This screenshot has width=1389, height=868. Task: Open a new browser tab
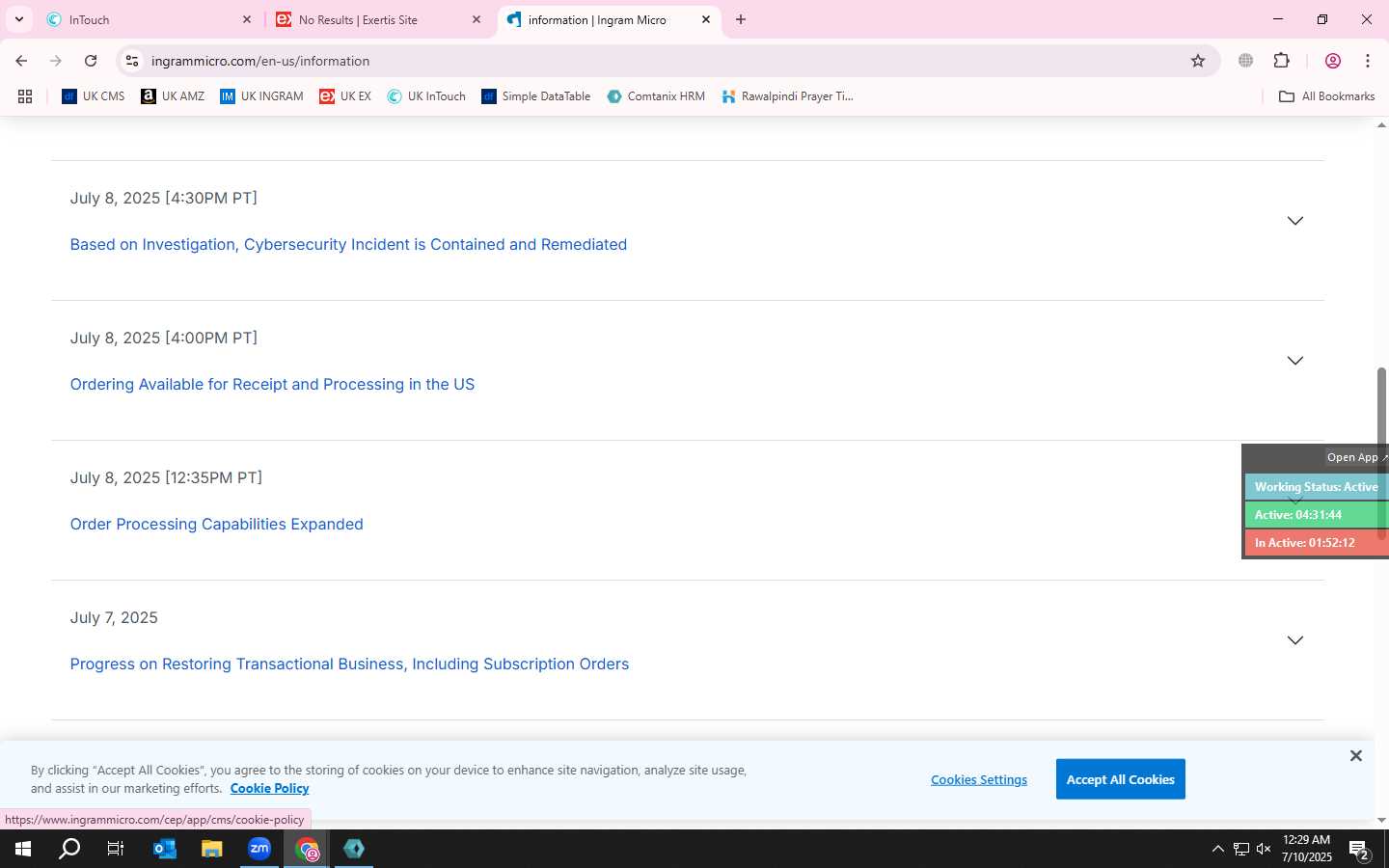click(741, 19)
